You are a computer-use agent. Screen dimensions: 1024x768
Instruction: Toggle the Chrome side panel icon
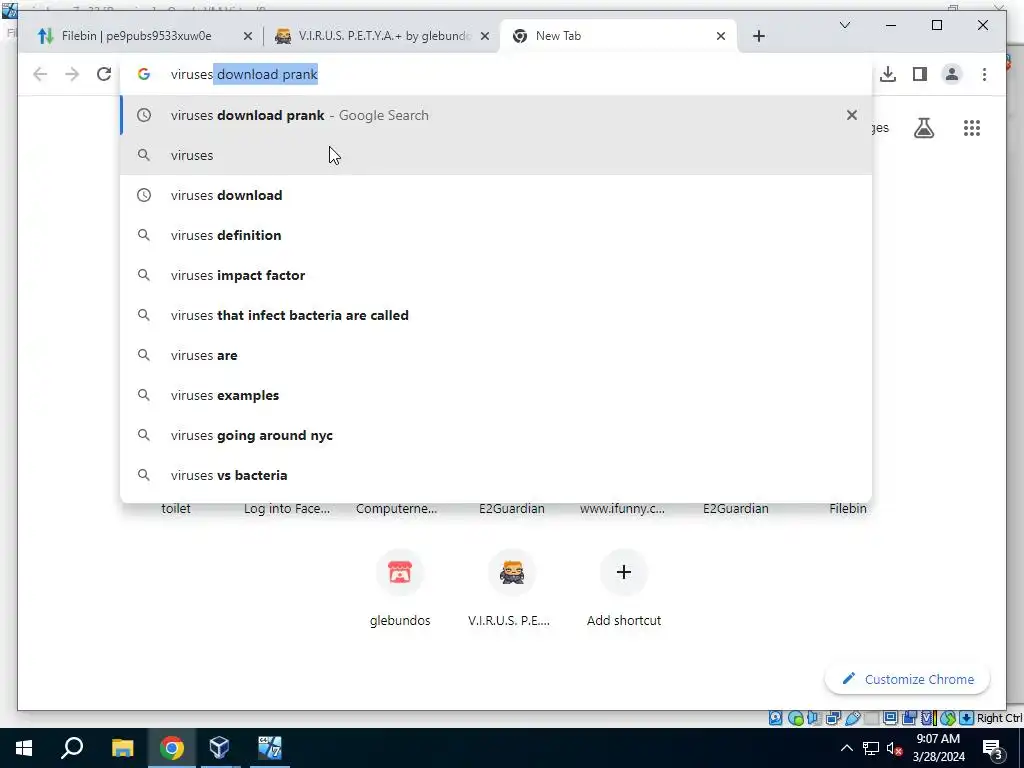[920, 74]
